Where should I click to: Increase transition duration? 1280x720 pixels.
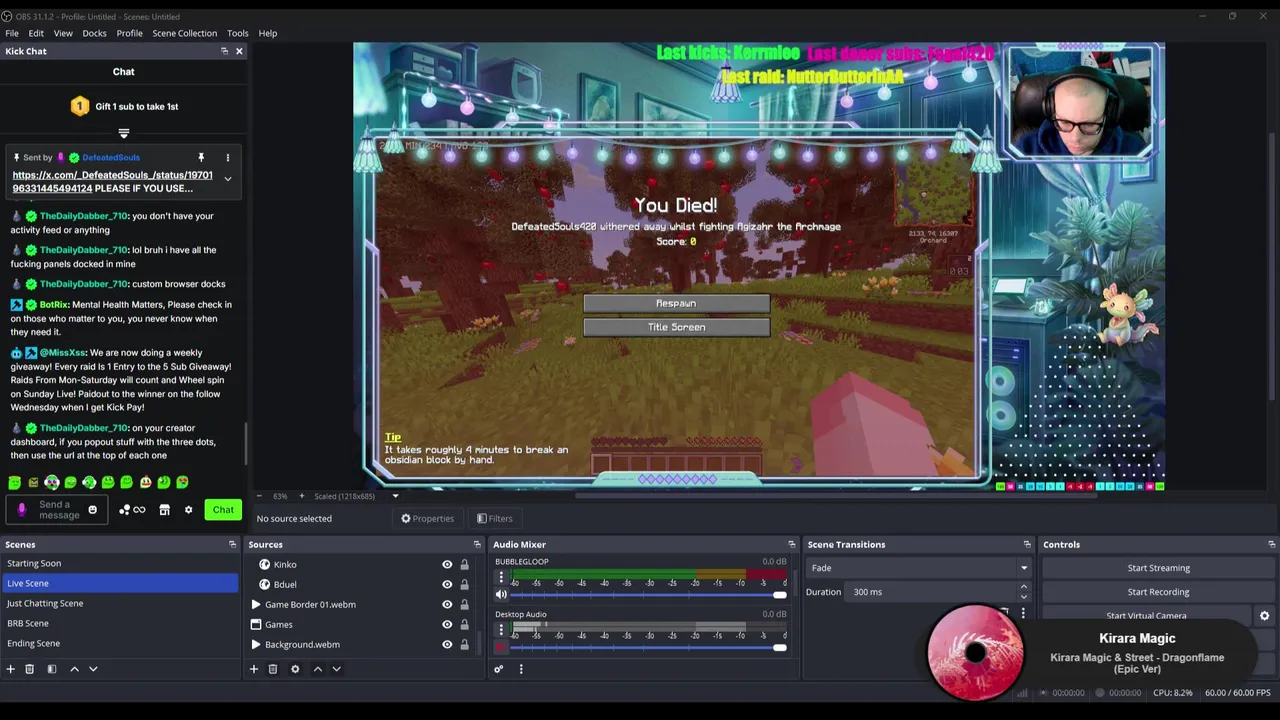(1023, 587)
